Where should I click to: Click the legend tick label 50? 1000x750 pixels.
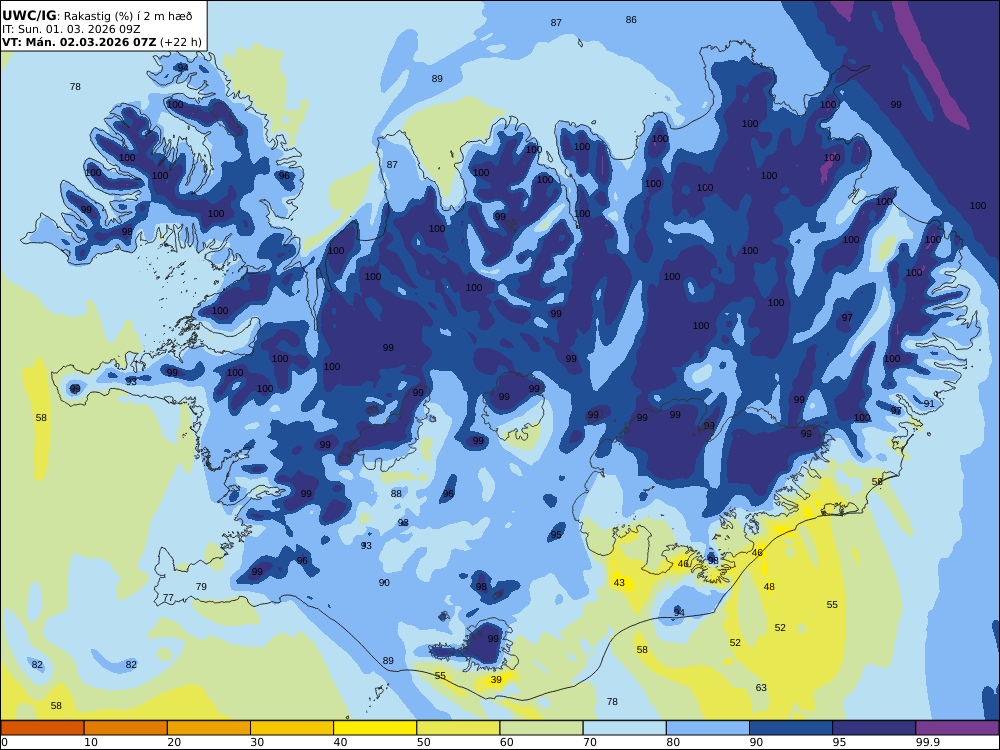click(x=423, y=742)
